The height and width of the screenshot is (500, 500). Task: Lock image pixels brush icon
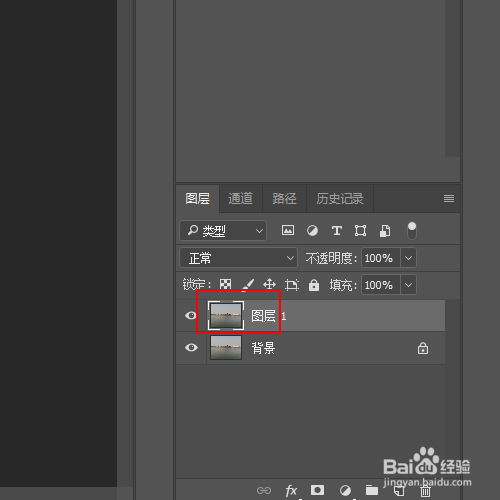click(248, 285)
